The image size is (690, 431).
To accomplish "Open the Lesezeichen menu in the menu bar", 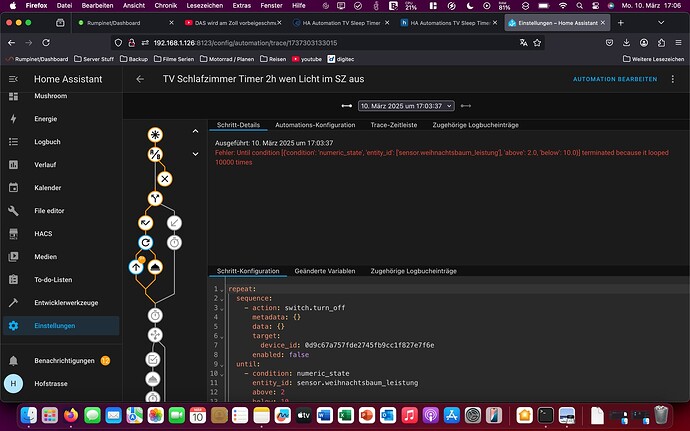I will click(205, 6).
